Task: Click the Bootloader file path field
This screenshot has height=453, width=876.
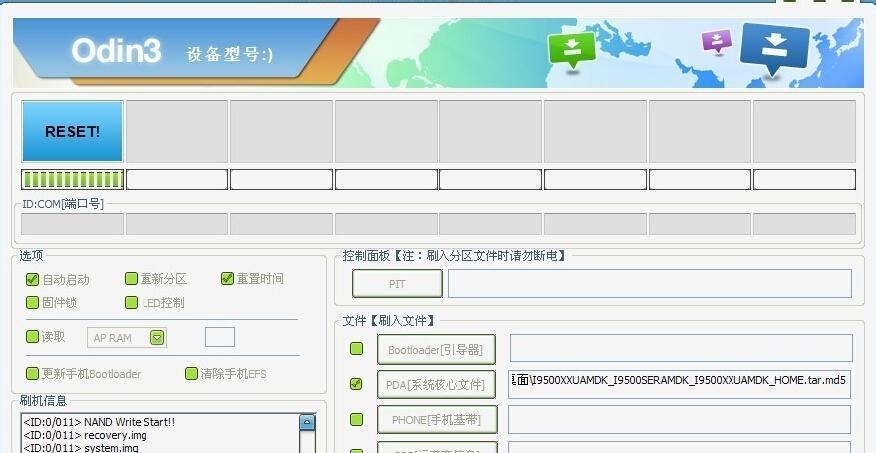Action: point(681,348)
